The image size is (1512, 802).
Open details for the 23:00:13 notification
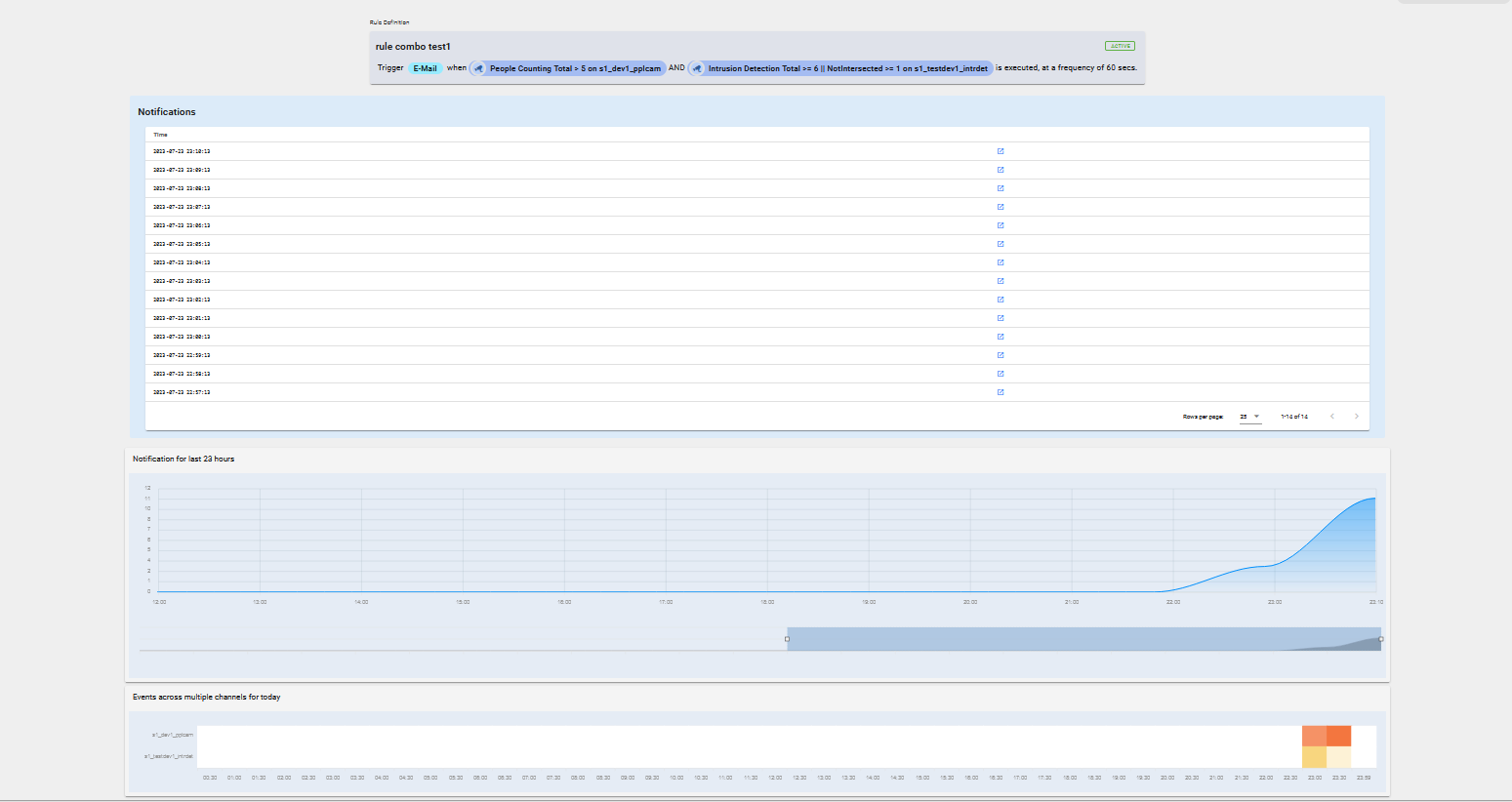pyautogui.click(x=1001, y=337)
